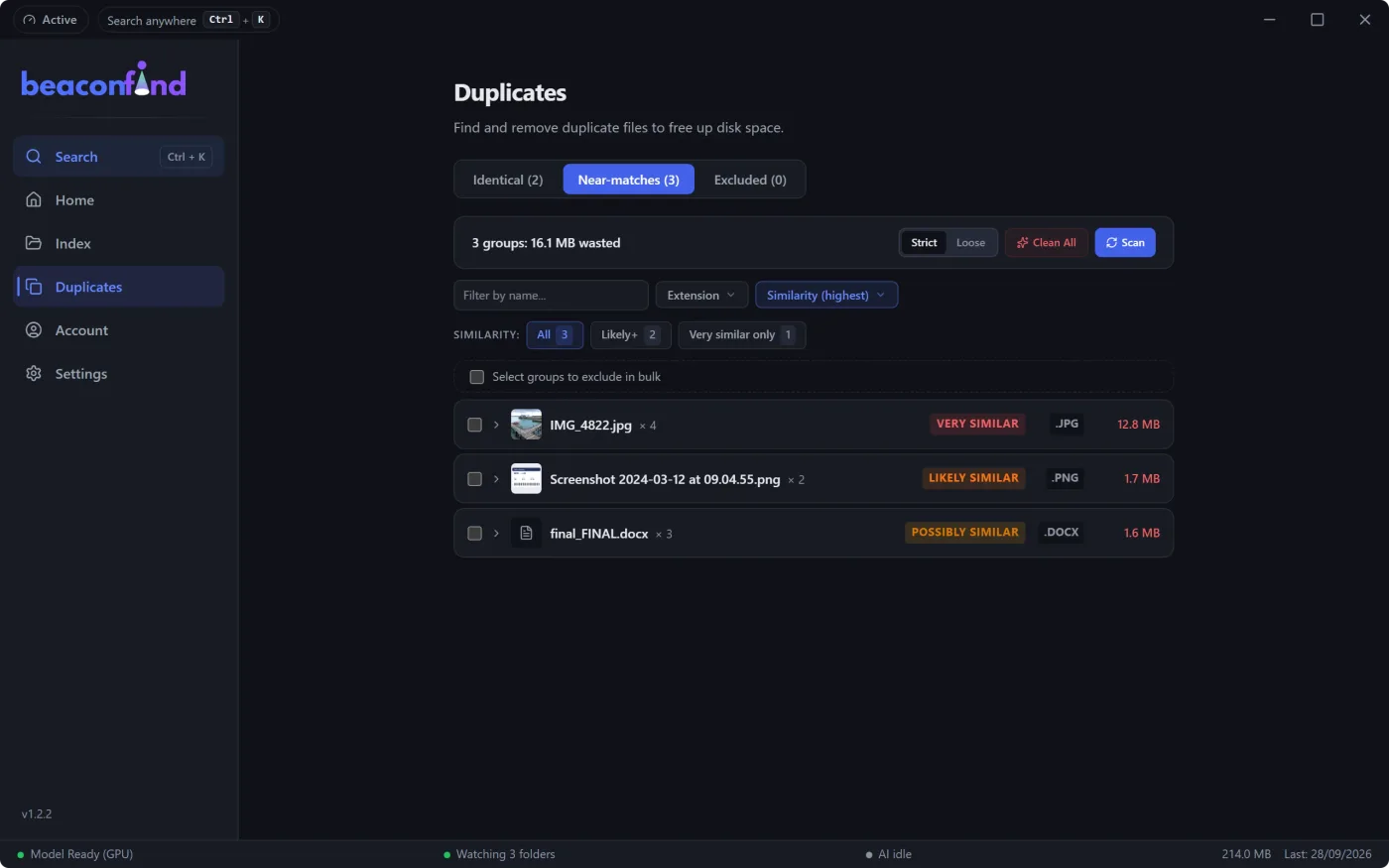Screen dimensions: 1389x868
Task: Click the version label v1.2.2
Action: click(x=37, y=814)
